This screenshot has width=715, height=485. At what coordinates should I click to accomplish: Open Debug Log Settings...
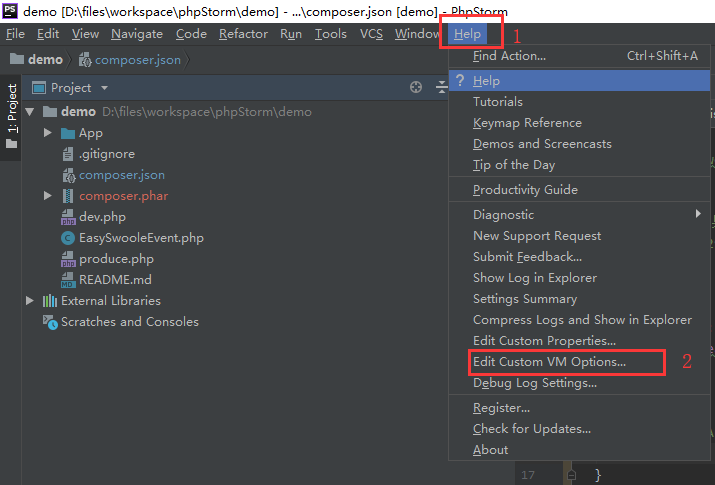(x=579, y=382)
